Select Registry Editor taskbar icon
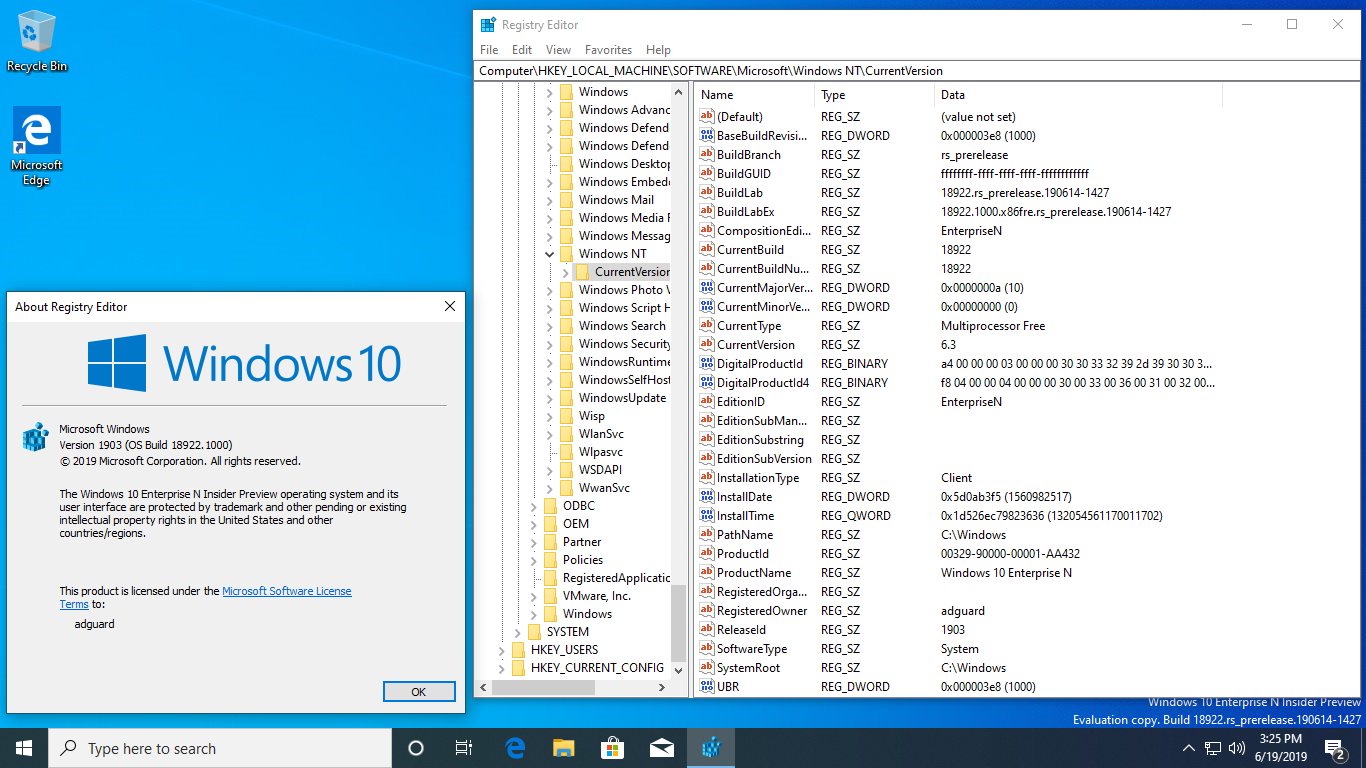 [711, 748]
